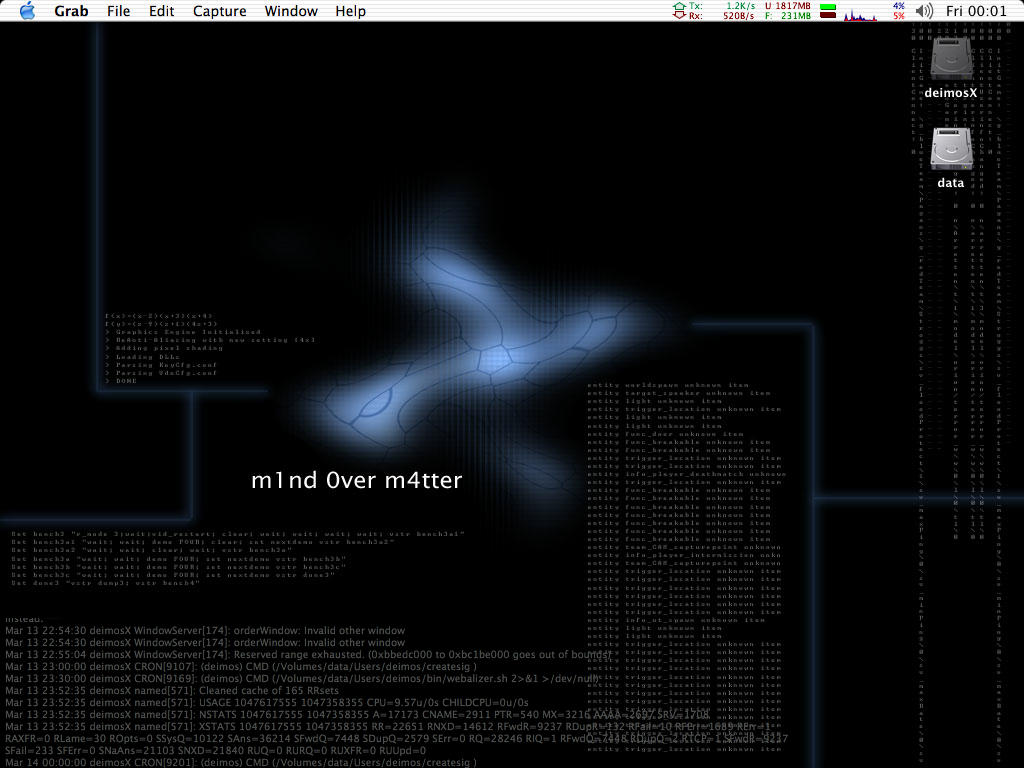Screen dimensions: 1024x768
Task: Open the Capture menu
Action: 219,11
